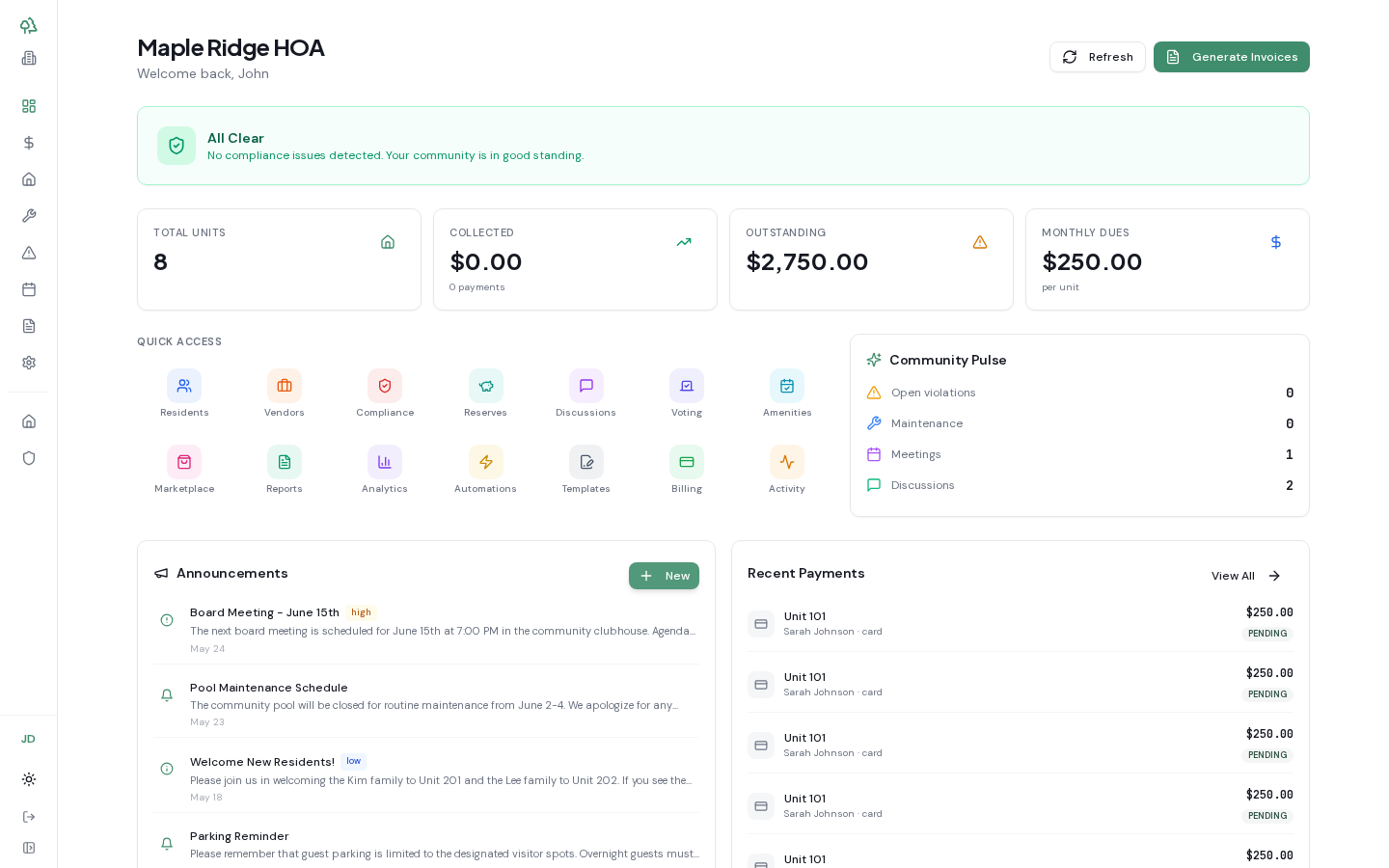Click the Monthly Dues $250.00 card

pos(1167,259)
